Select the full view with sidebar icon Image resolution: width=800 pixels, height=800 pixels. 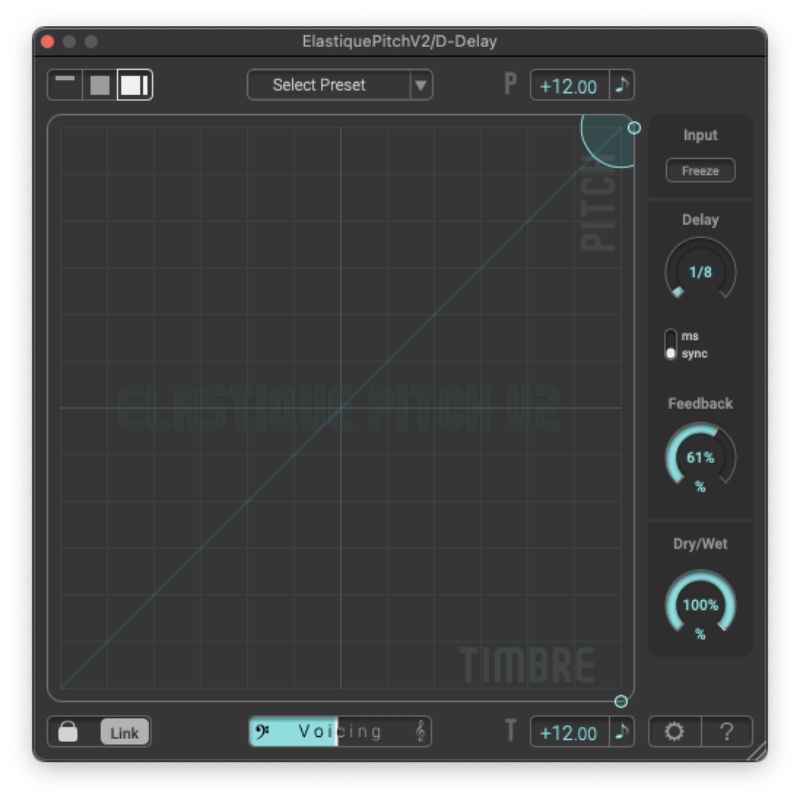(134, 85)
